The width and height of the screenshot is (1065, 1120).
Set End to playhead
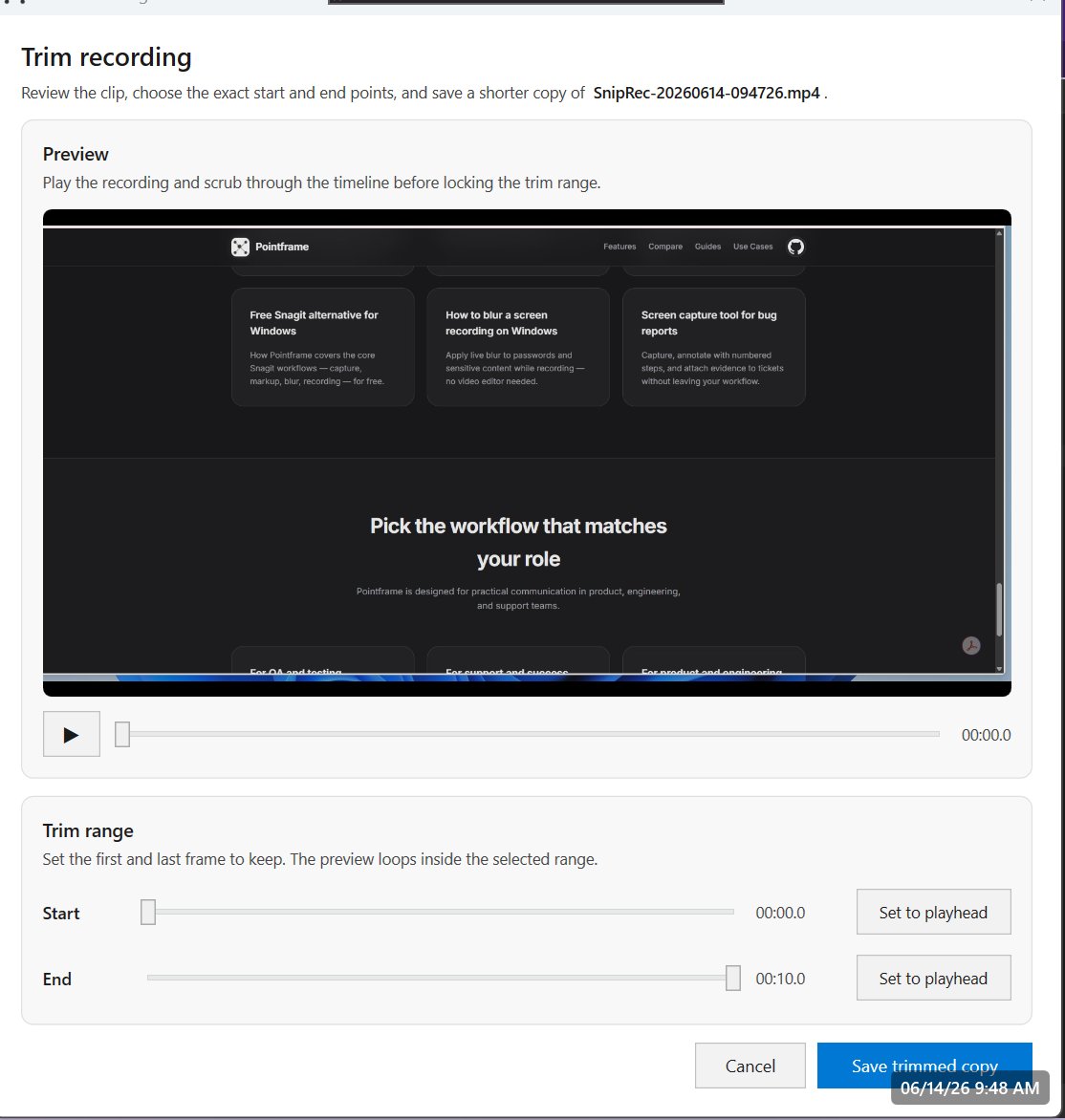tap(933, 978)
